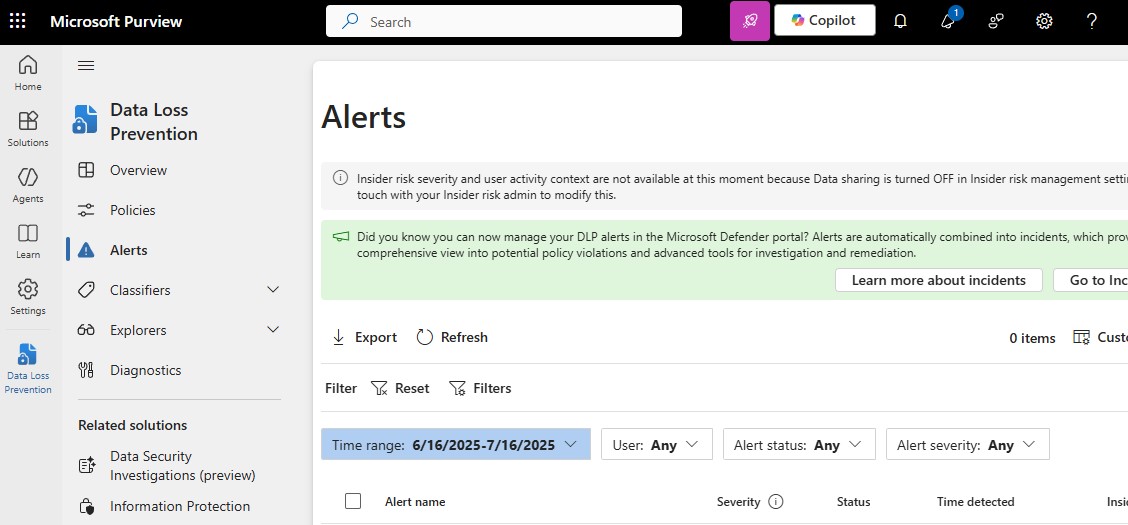Open the User filter dropdown
Viewport: 1128px width, 525px height.
point(656,444)
